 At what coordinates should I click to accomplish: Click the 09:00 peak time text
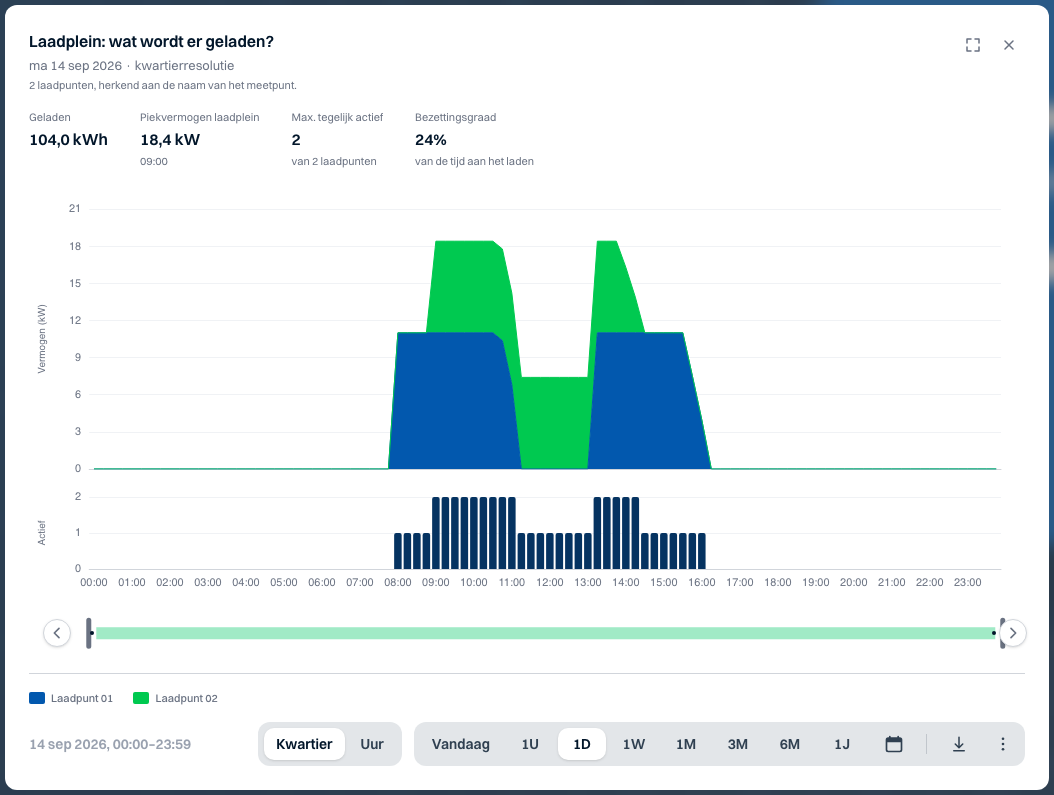pyautogui.click(x=154, y=161)
